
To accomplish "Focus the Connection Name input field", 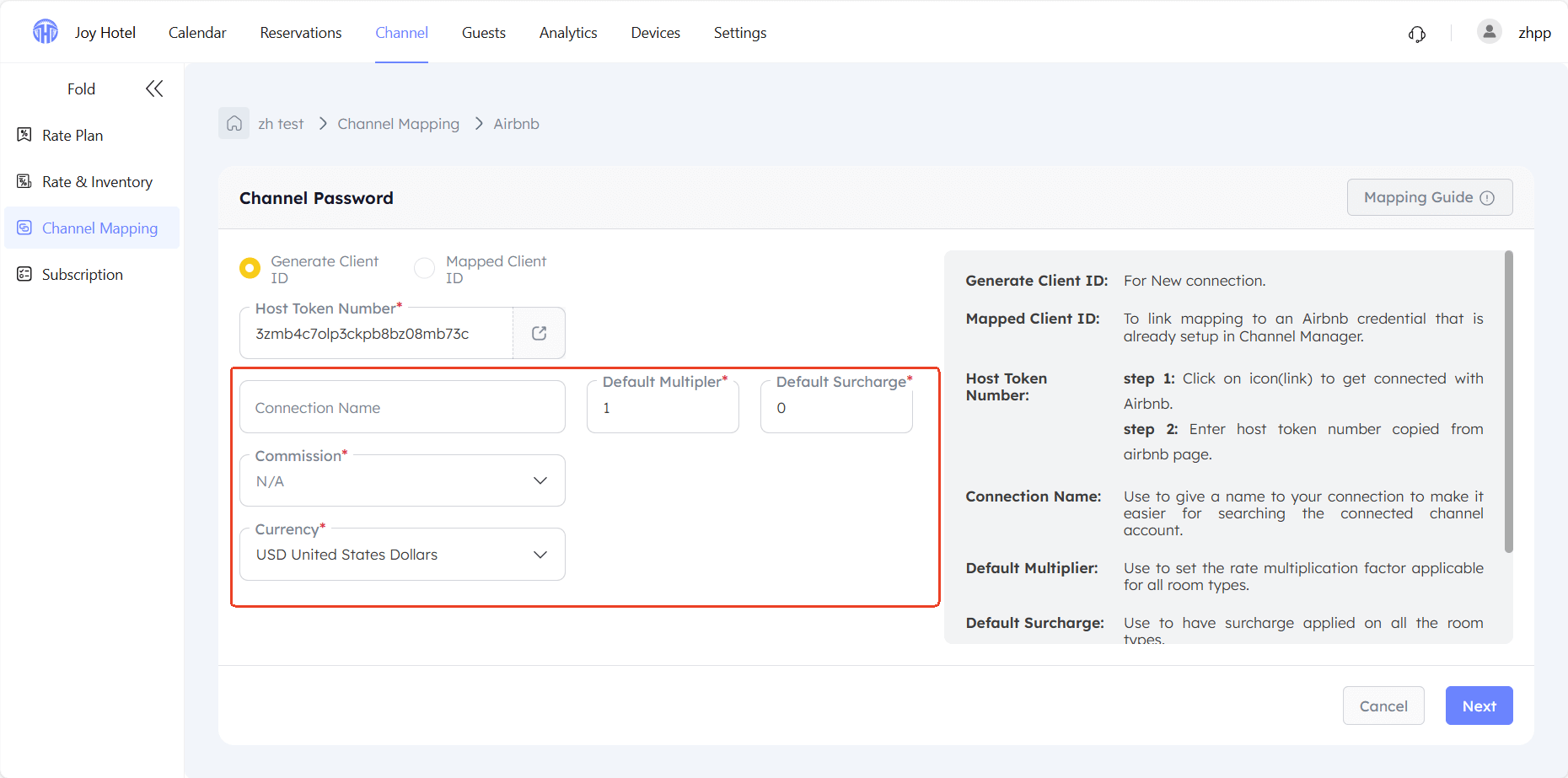I will pyautogui.click(x=403, y=407).
